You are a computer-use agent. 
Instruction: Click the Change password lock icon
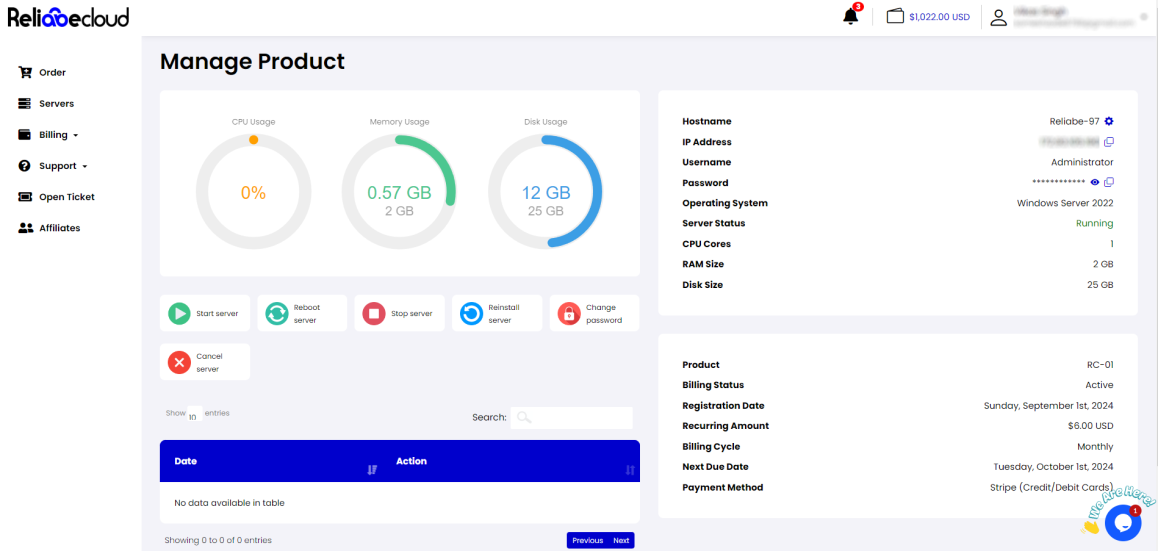click(569, 313)
